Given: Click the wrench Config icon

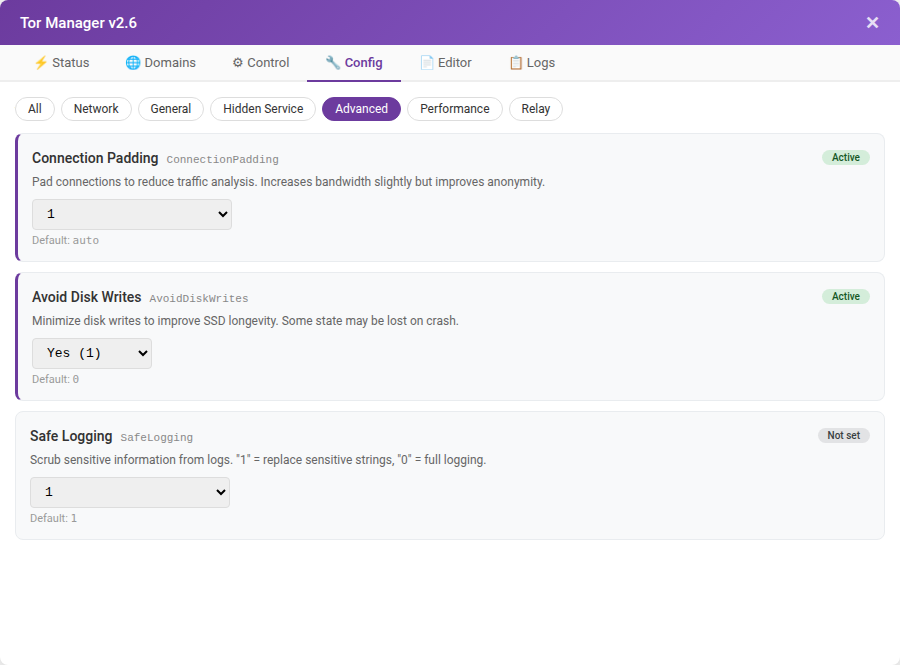Looking at the screenshot, I should [333, 63].
